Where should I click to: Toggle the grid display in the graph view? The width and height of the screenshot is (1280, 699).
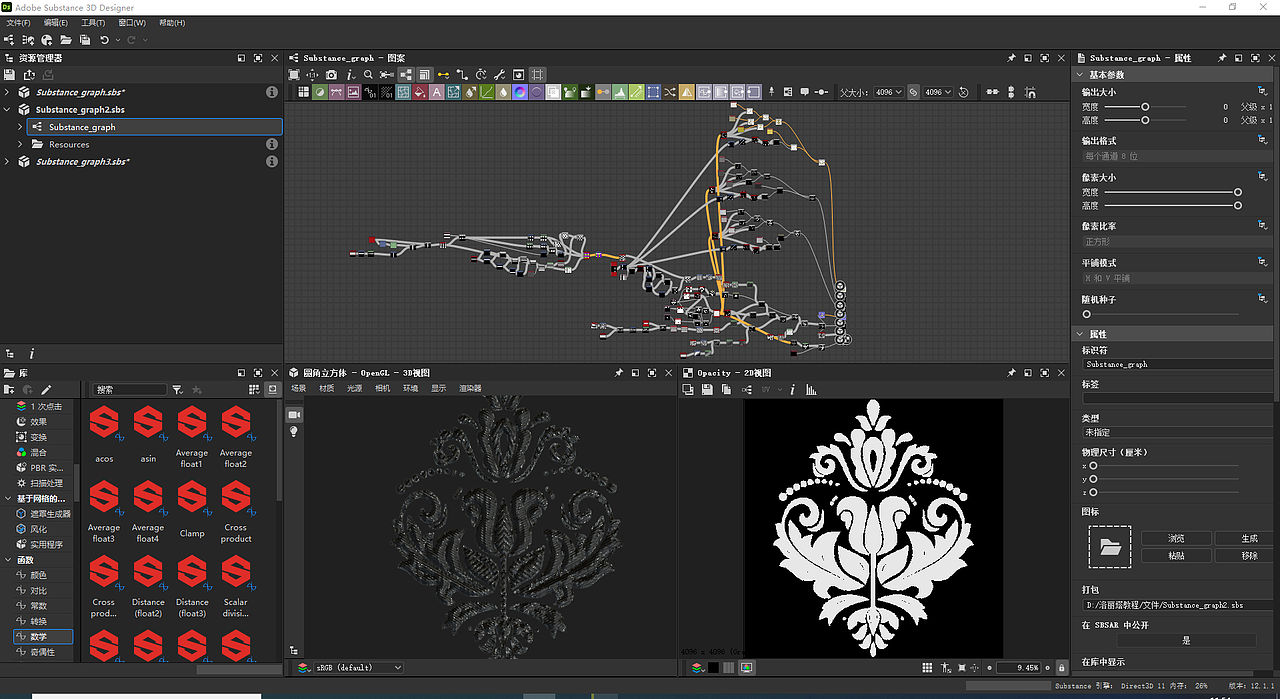pos(536,74)
